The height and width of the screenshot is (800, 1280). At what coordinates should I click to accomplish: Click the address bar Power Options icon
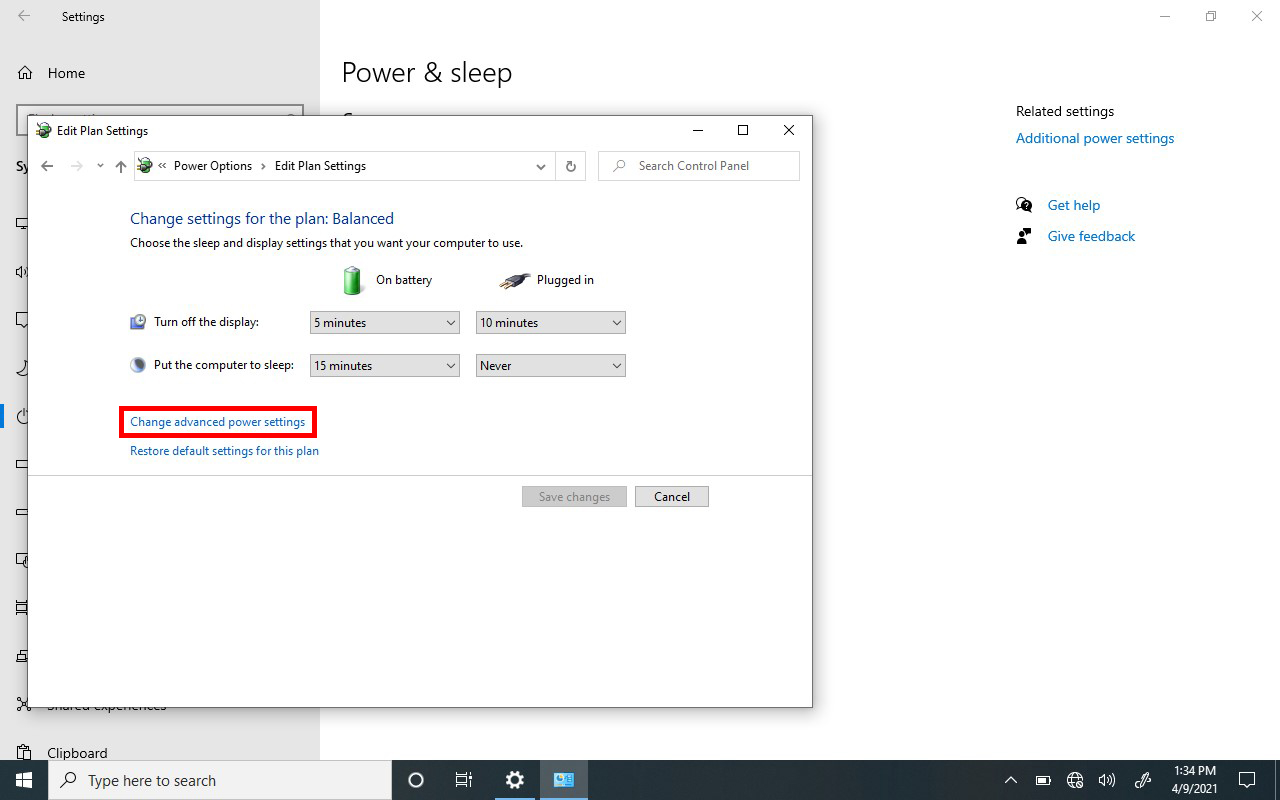[145, 166]
